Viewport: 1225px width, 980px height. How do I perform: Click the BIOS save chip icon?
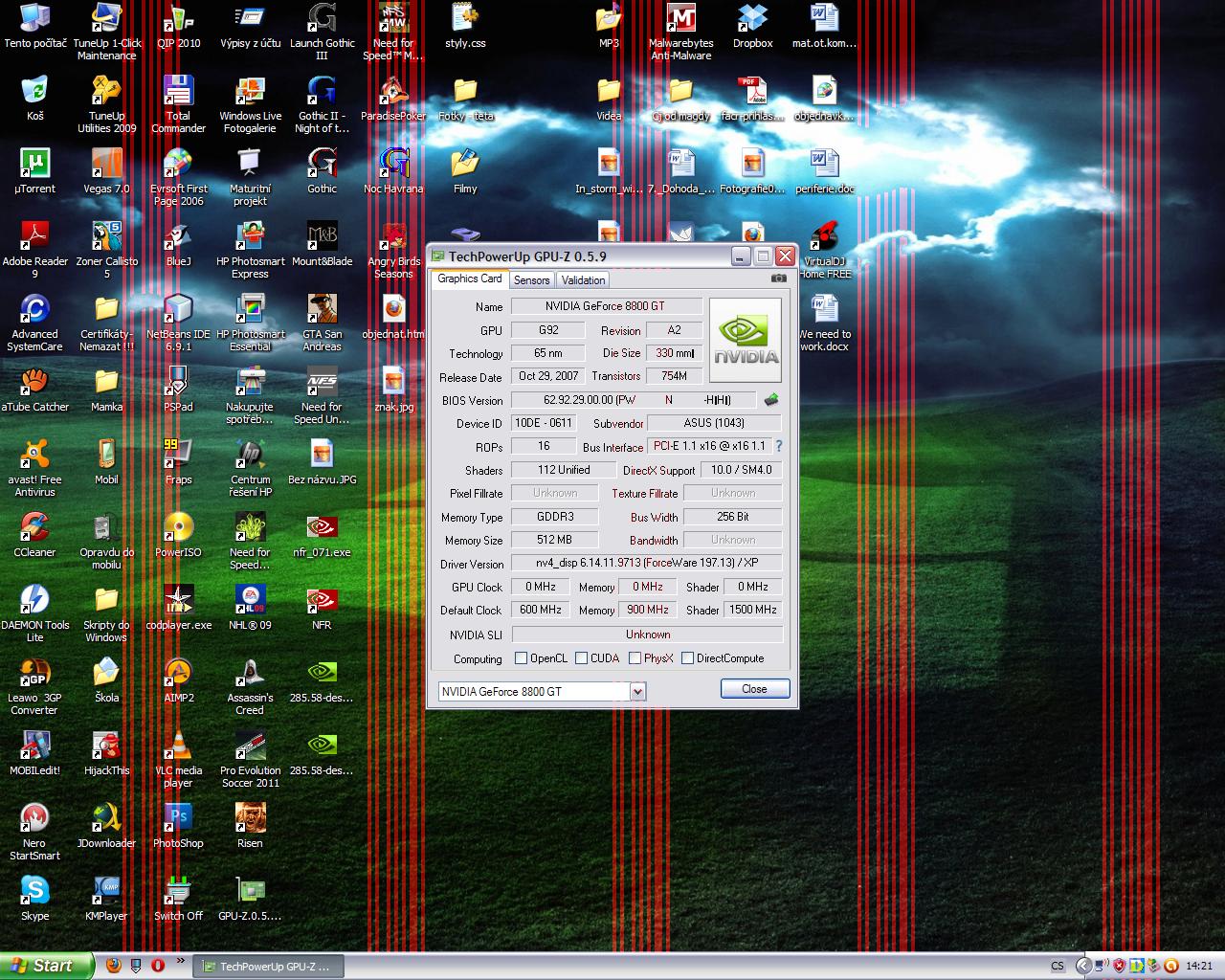pyautogui.click(x=771, y=400)
